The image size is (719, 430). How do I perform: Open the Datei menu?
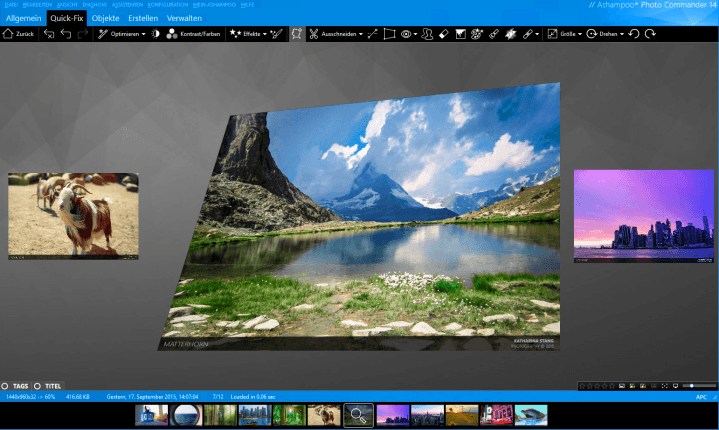click(11, 5)
